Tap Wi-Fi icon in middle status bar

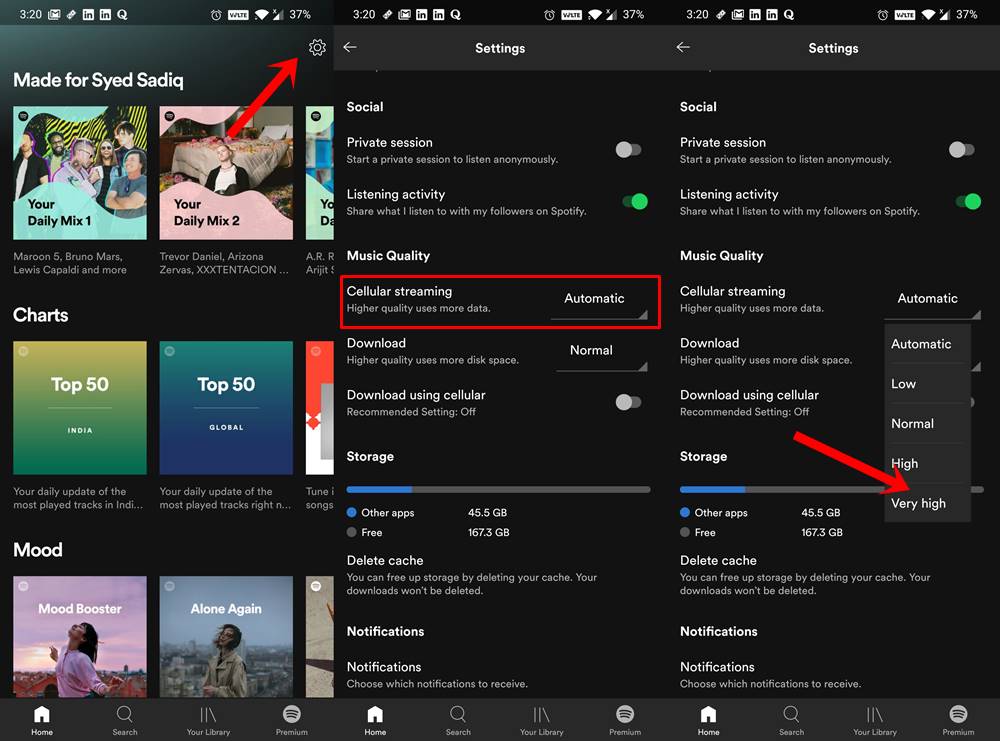click(594, 14)
